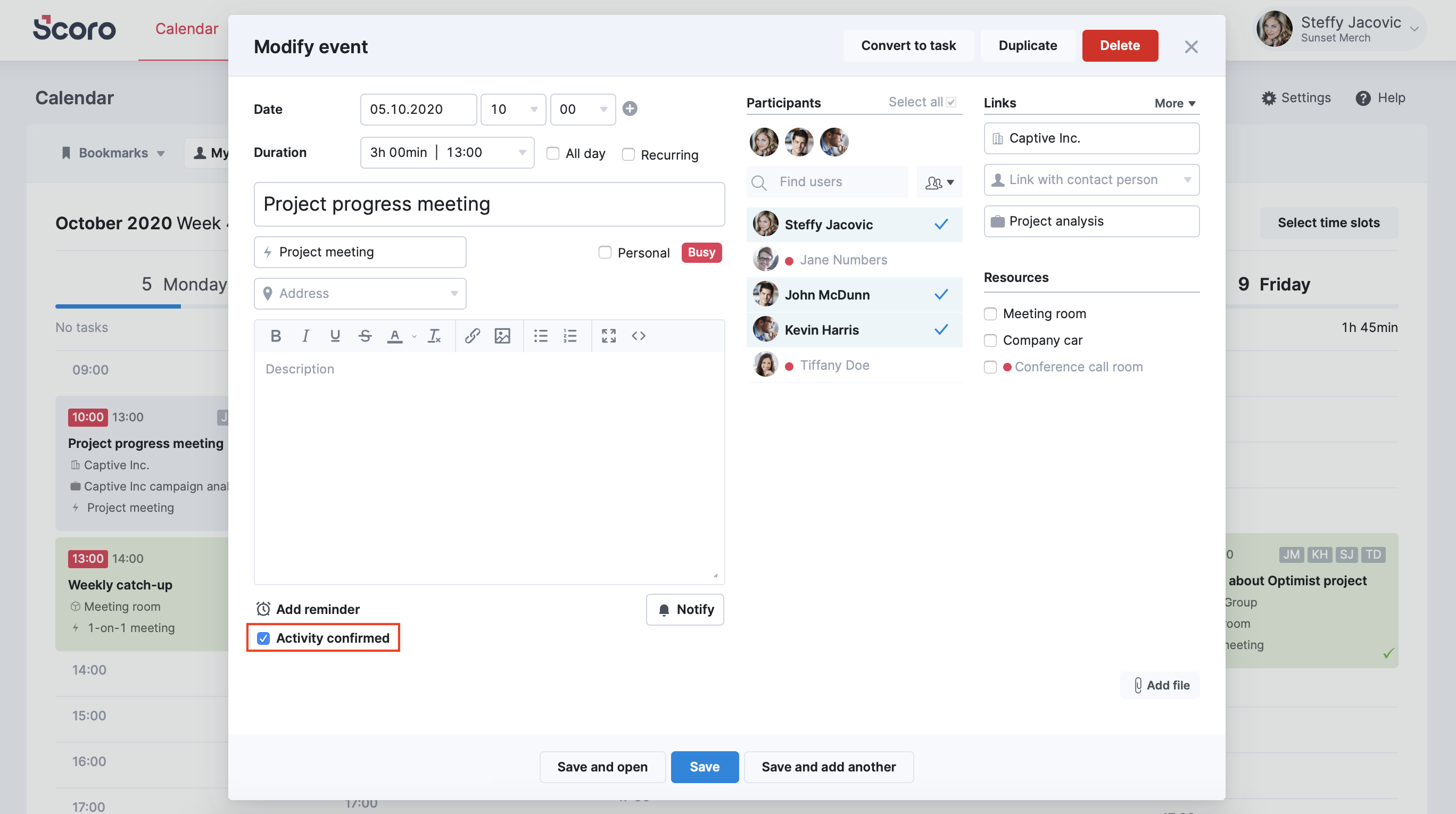The width and height of the screenshot is (1456, 814).
Task: Check the Meeting room resource
Action: (990, 313)
